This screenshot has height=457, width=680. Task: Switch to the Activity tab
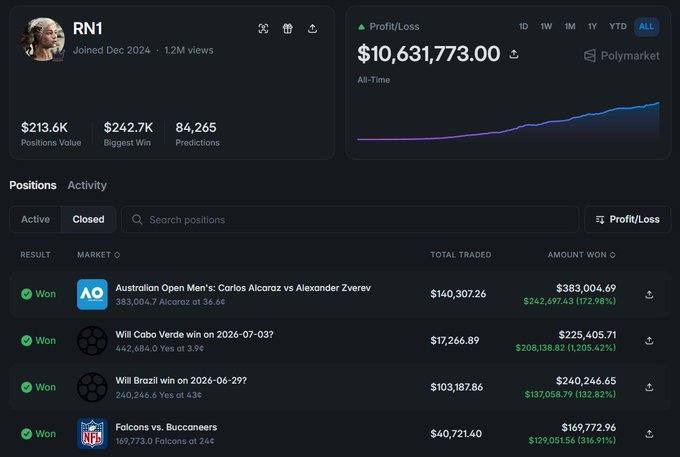pos(87,185)
